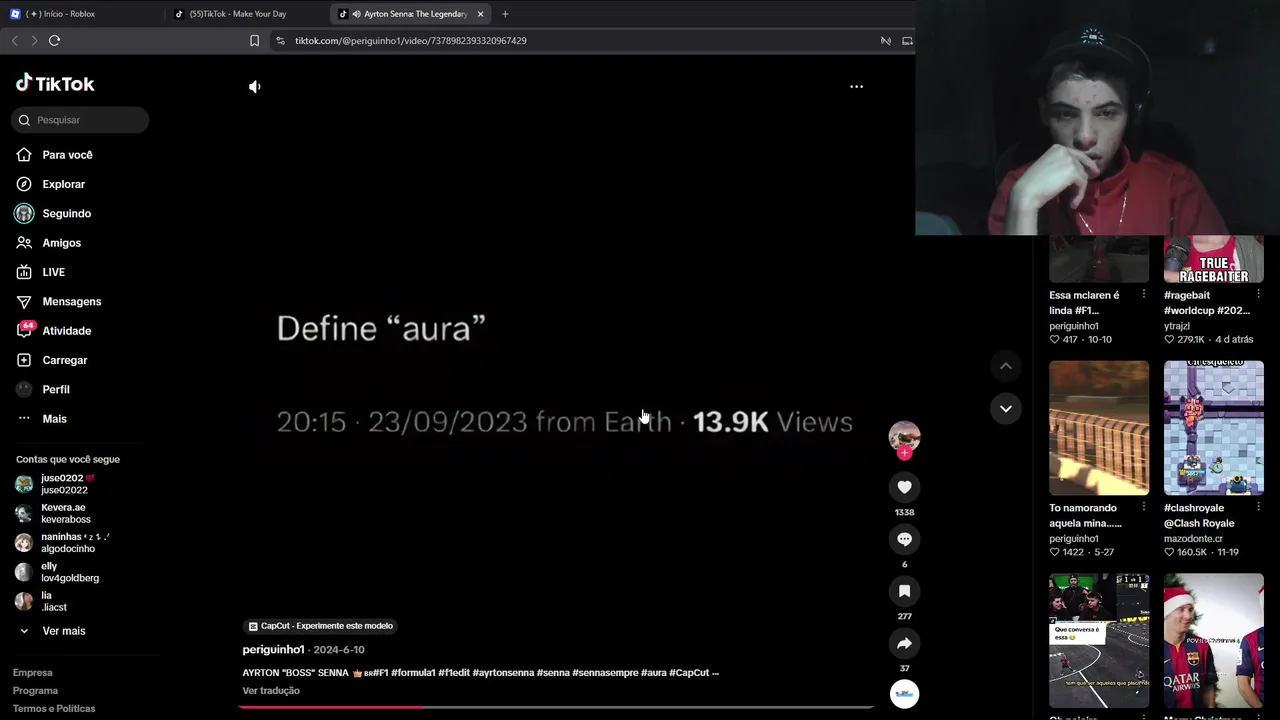Open the Qatar Airways jersey video thumbnail
Image resolution: width=1280 pixels, height=720 pixels.
click(1214, 641)
